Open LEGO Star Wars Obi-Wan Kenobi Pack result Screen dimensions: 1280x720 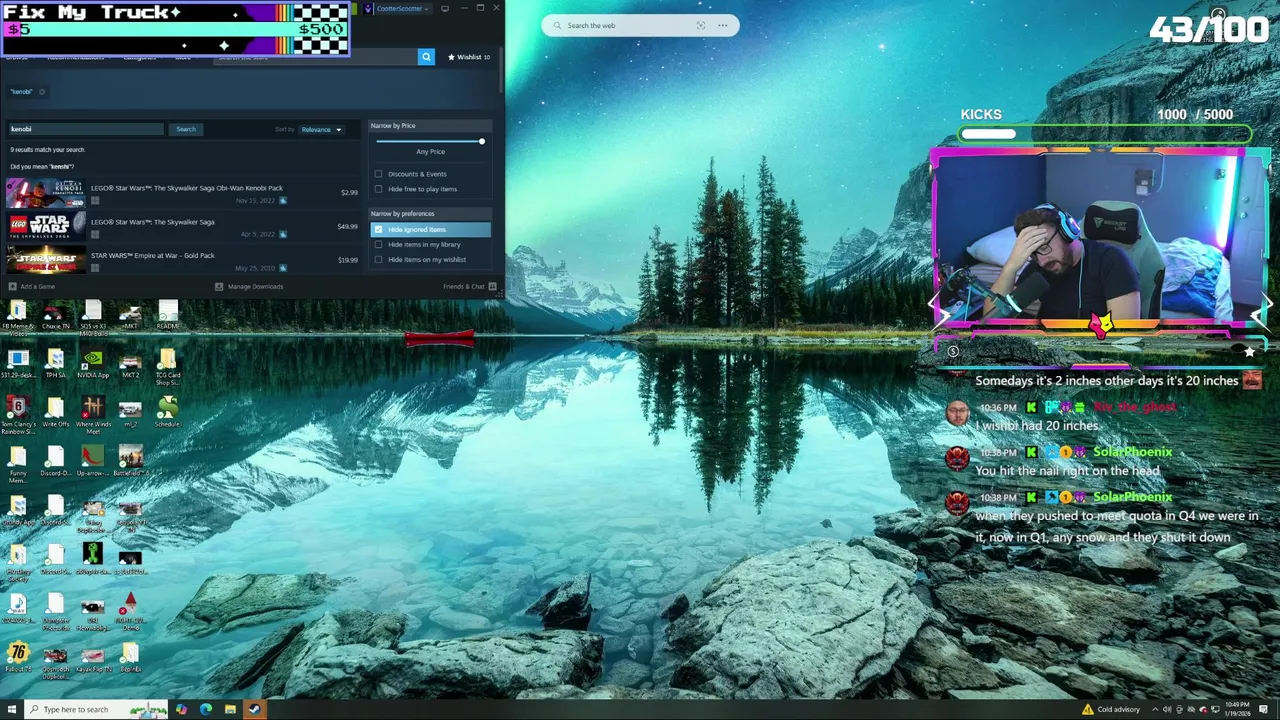pyautogui.click(x=182, y=193)
